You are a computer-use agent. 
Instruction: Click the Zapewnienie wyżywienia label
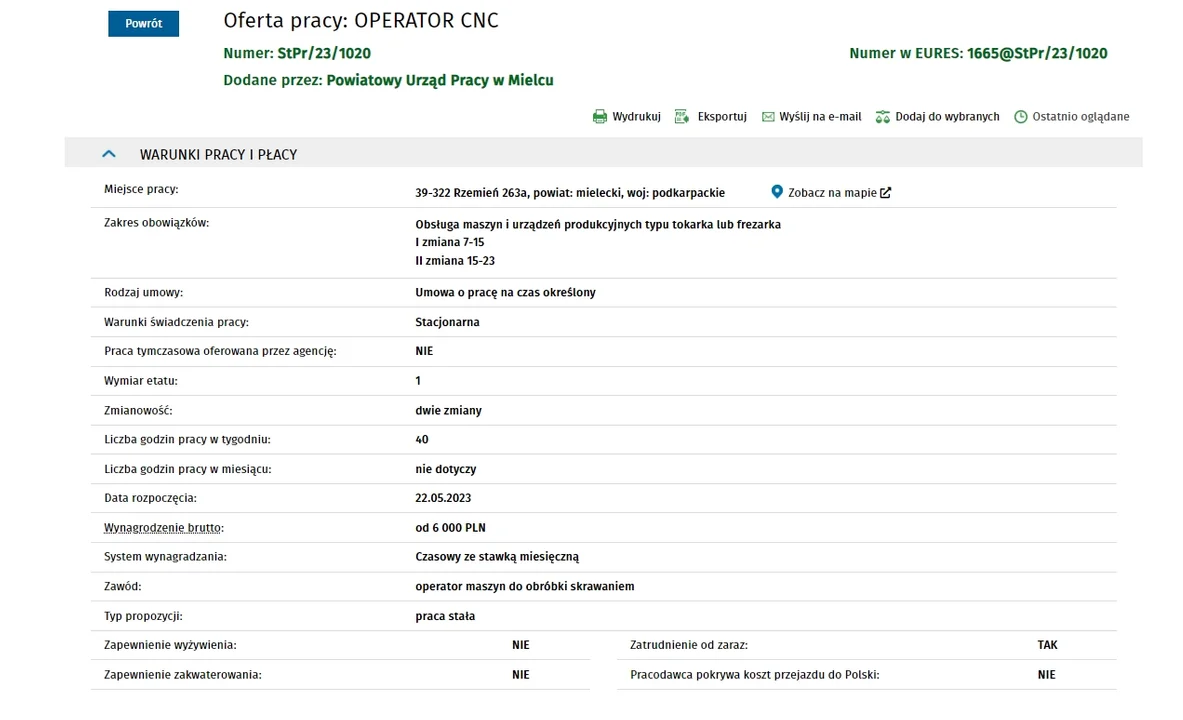[x=171, y=645]
